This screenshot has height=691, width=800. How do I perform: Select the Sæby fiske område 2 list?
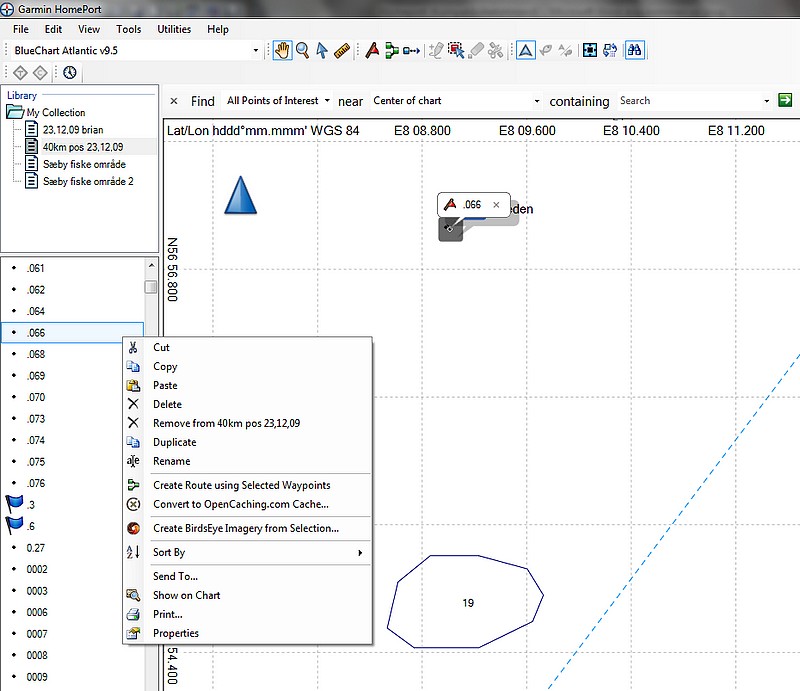[x=88, y=181]
